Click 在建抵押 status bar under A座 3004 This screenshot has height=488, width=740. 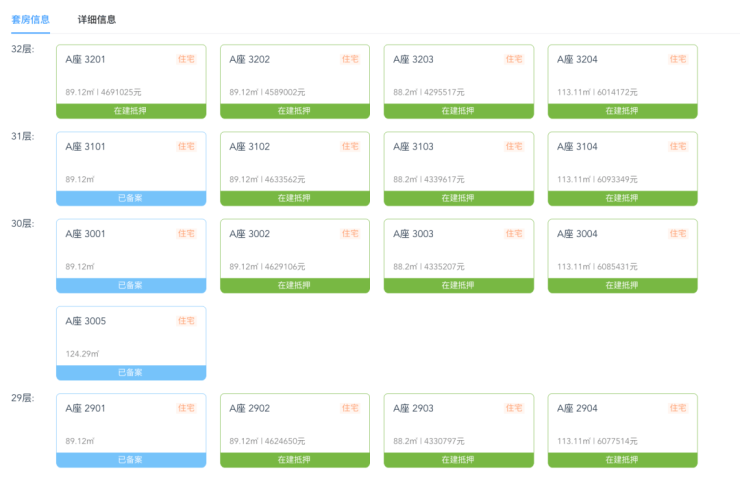pos(622,285)
